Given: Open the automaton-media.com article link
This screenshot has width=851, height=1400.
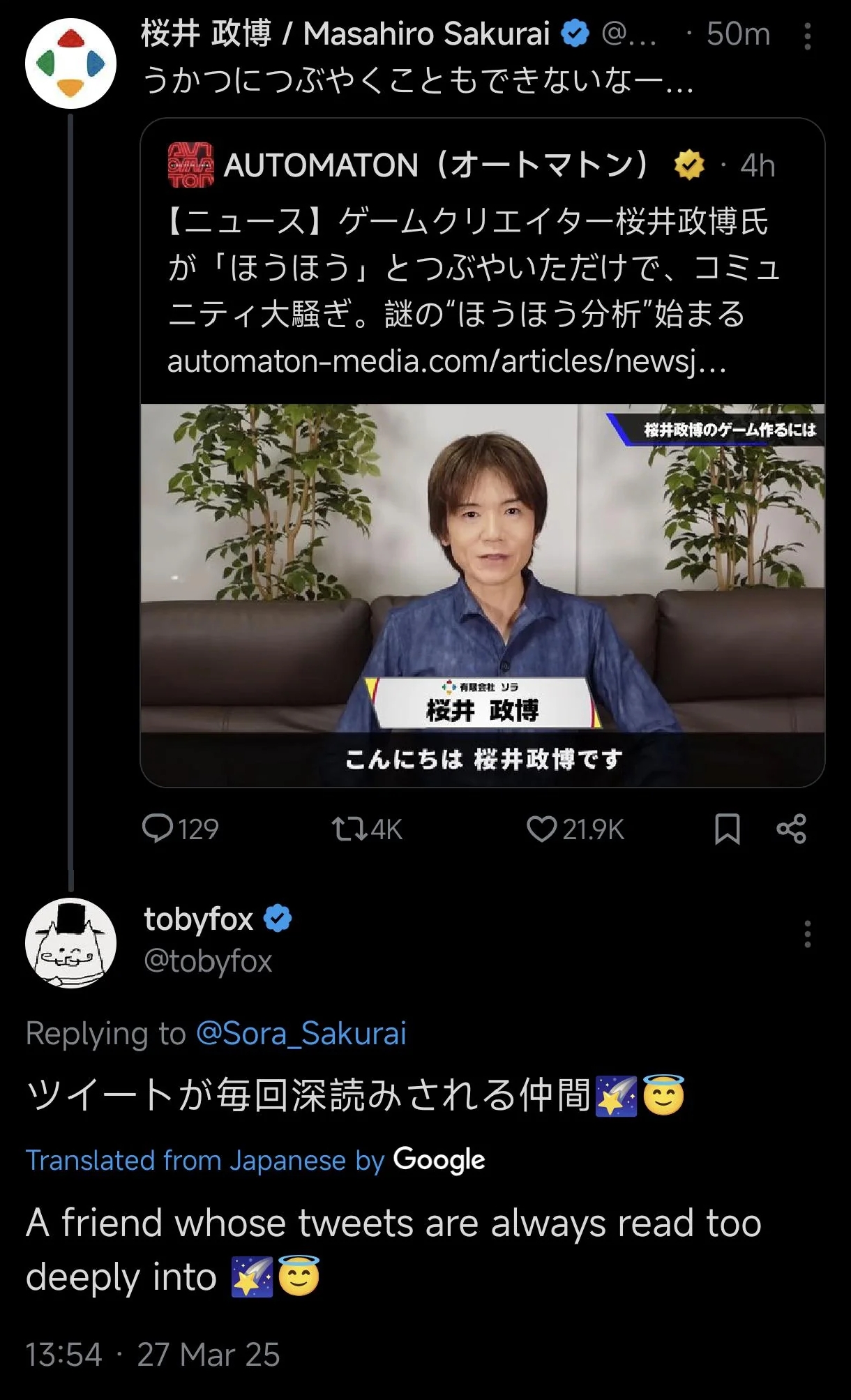Looking at the screenshot, I should (x=446, y=361).
